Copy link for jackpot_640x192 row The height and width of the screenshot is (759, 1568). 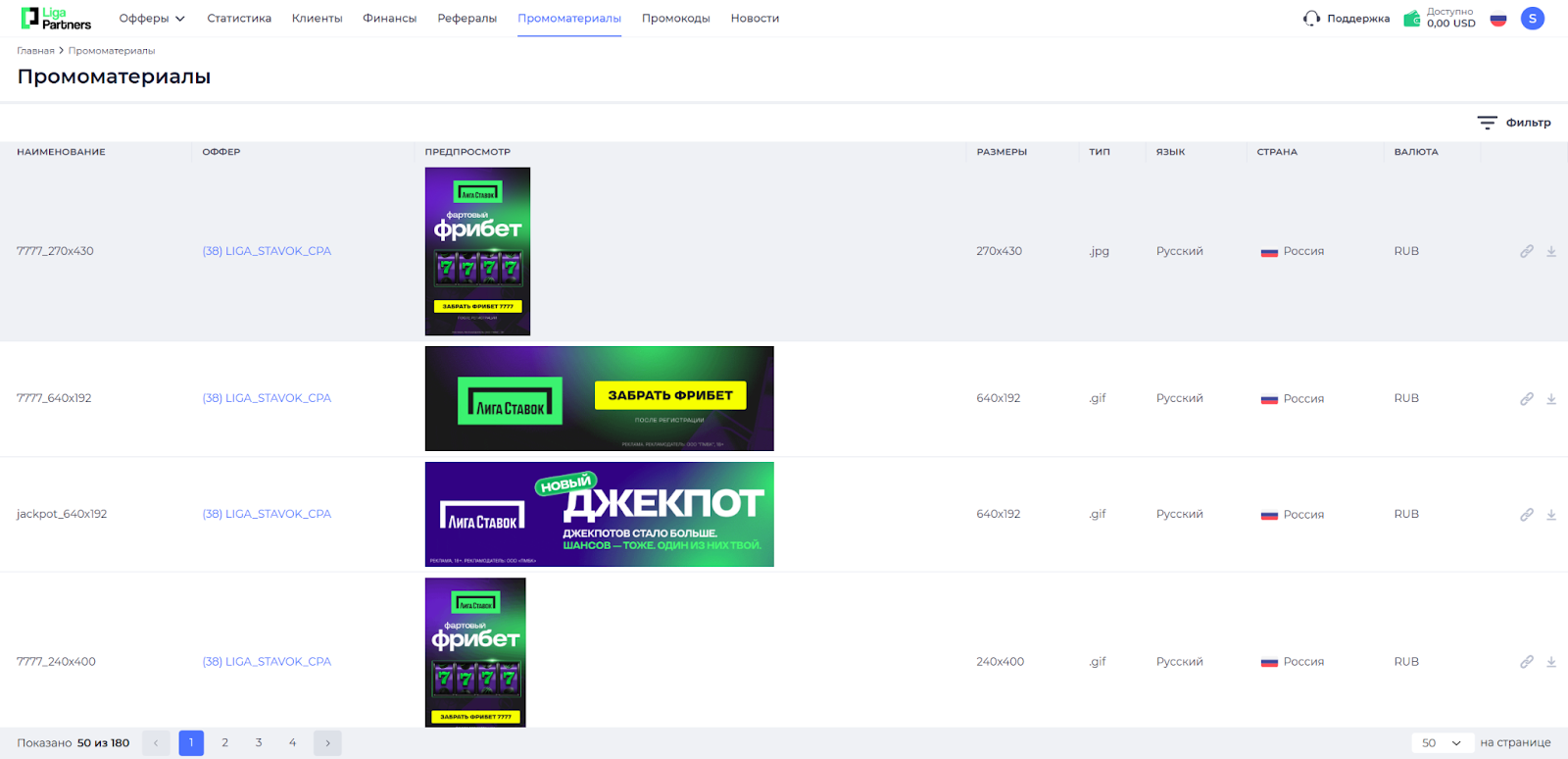[x=1527, y=515]
